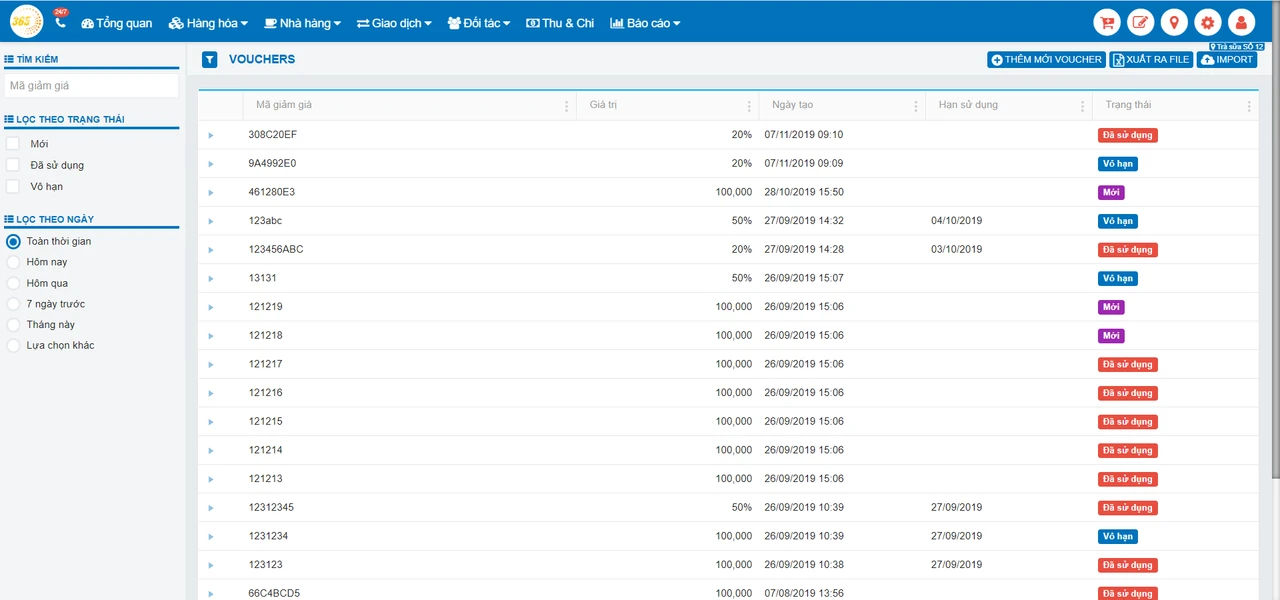Open the location pin icon in header
The image size is (1280, 600).
[1174, 23]
